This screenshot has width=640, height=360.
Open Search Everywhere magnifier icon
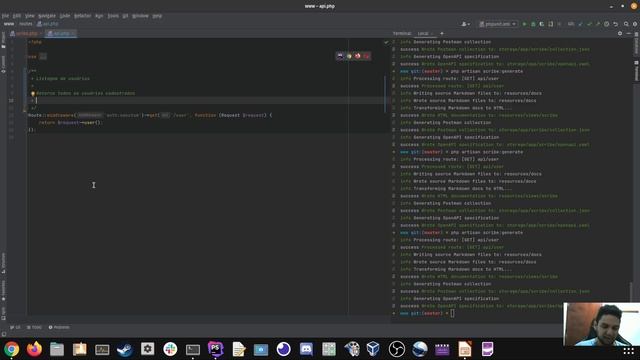pyautogui.click(x=626, y=24)
